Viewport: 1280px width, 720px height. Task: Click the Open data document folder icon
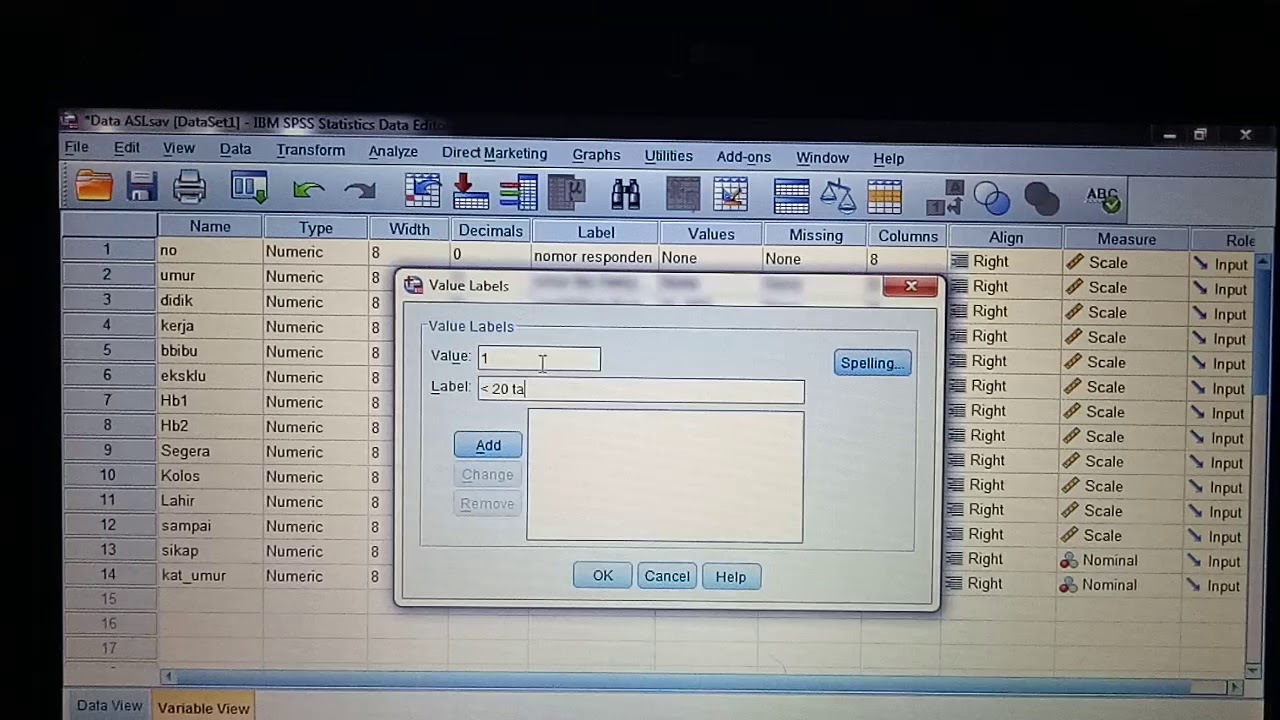pos(94,185)
